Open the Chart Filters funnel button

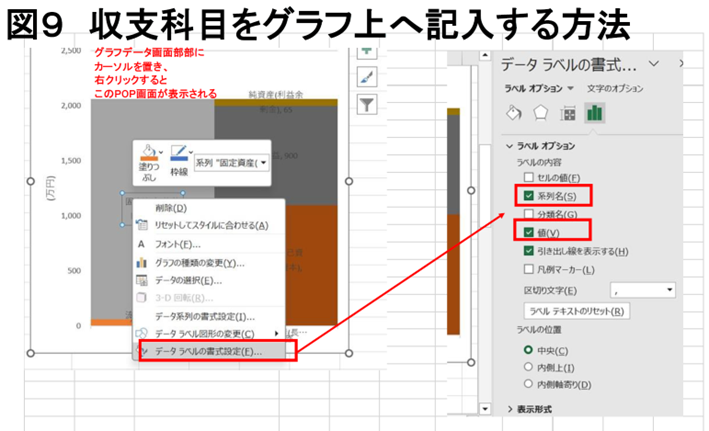(x=364, y=102)
